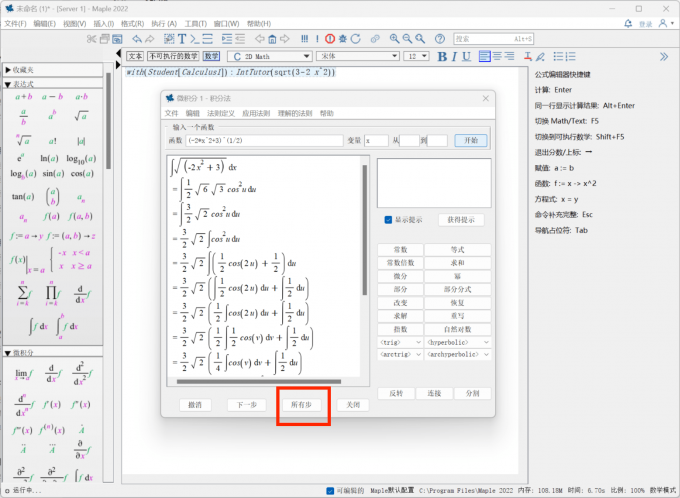Click the undo arrow in the toolbar
Screen dimensions: 680x498
137,39
